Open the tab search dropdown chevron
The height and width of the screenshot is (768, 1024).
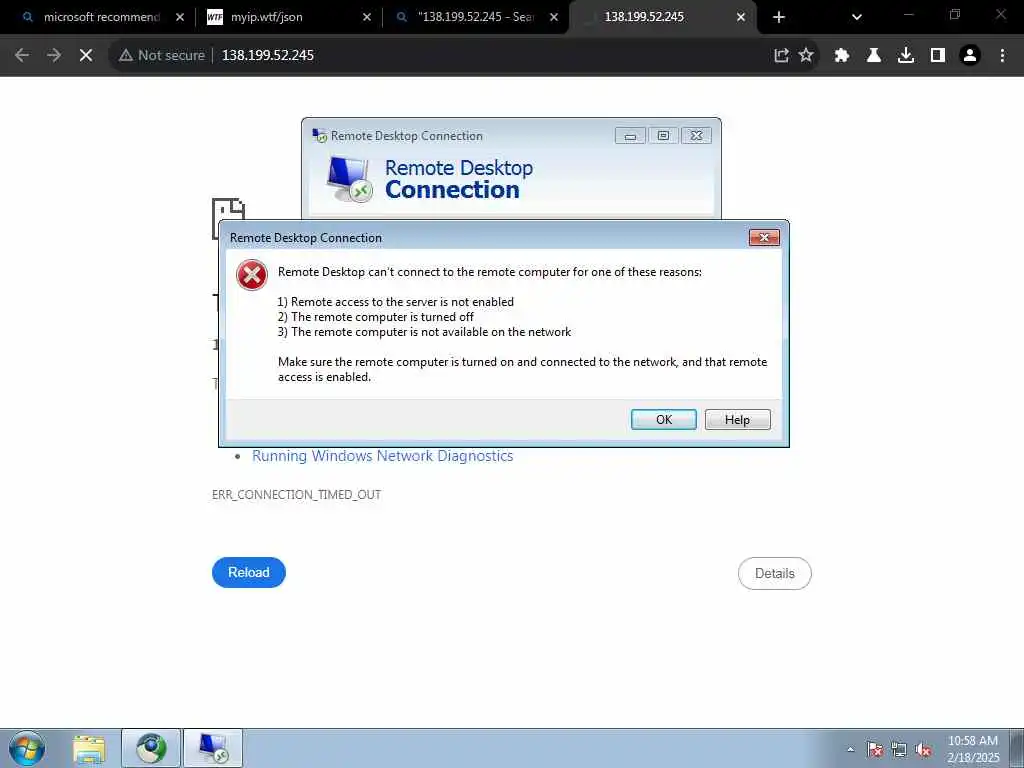pos(857,18)
